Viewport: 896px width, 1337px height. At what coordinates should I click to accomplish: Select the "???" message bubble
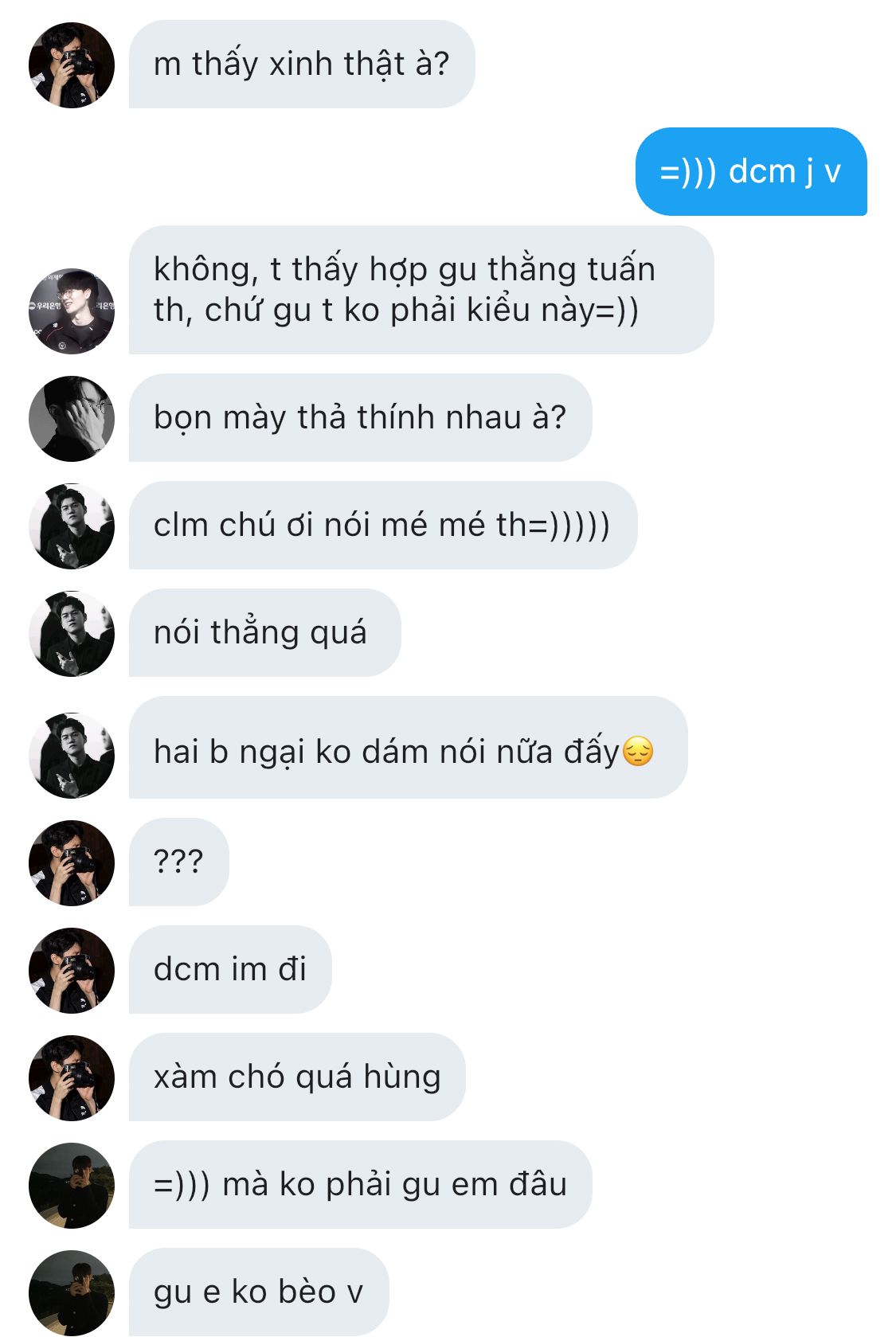(x=179, y=862)
